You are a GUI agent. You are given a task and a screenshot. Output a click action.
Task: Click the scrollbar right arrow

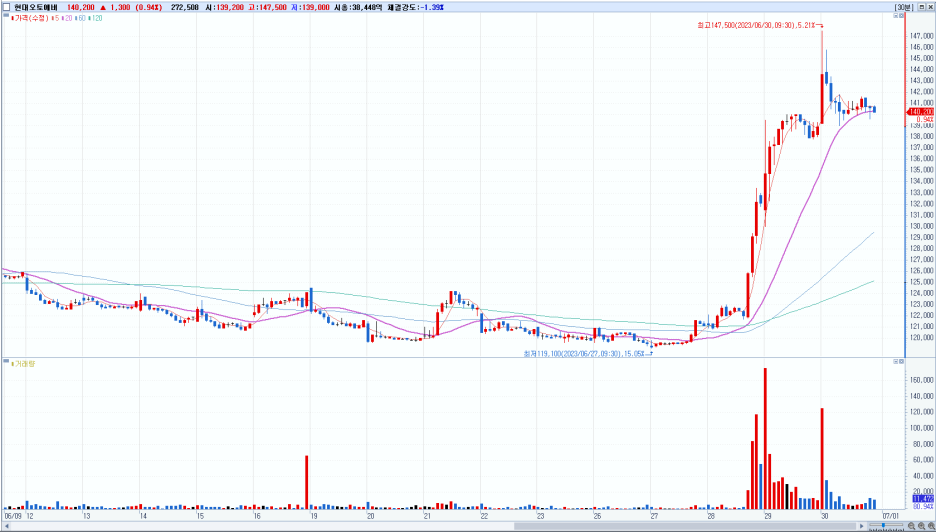click(x=862, y=526)
